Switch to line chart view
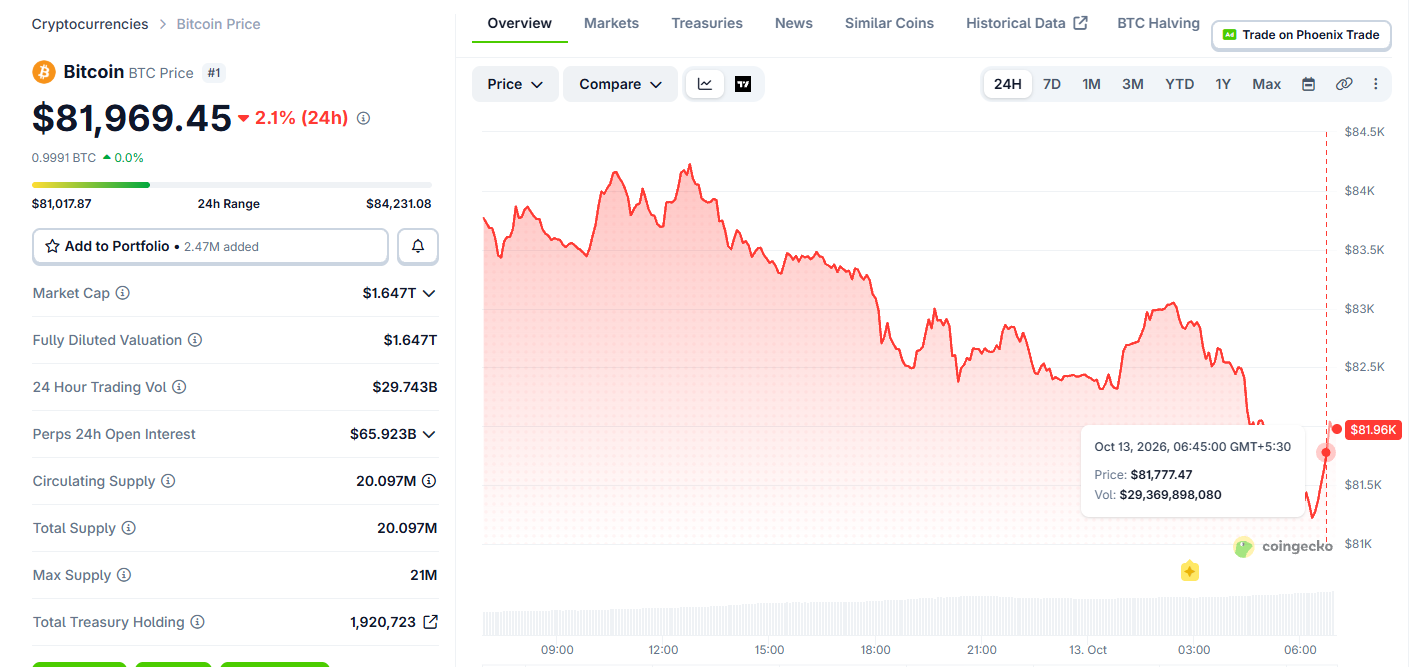1411x667 pixels. 705,84
